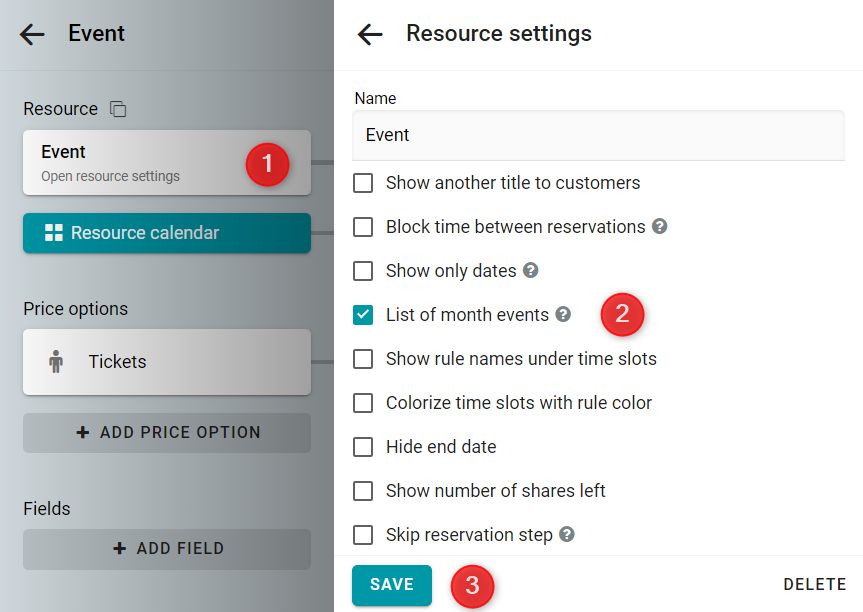863x612 pixels.
Task: Tick Show rule names under time slots
Action: [363, 359]
